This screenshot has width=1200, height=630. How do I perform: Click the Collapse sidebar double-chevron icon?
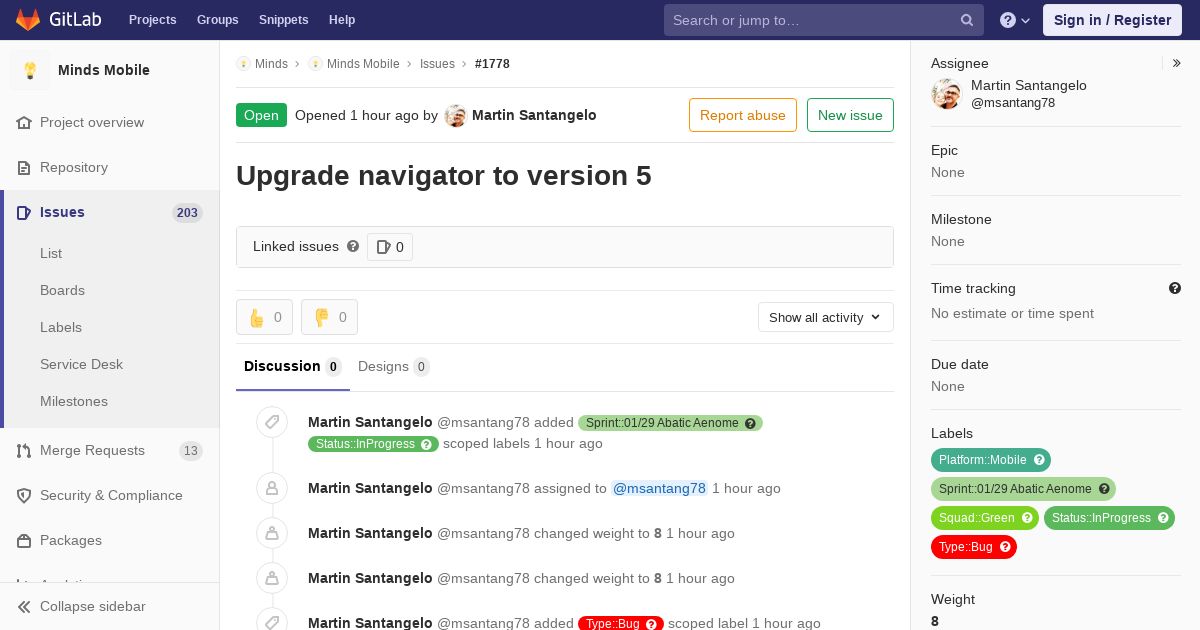point(24,607)
